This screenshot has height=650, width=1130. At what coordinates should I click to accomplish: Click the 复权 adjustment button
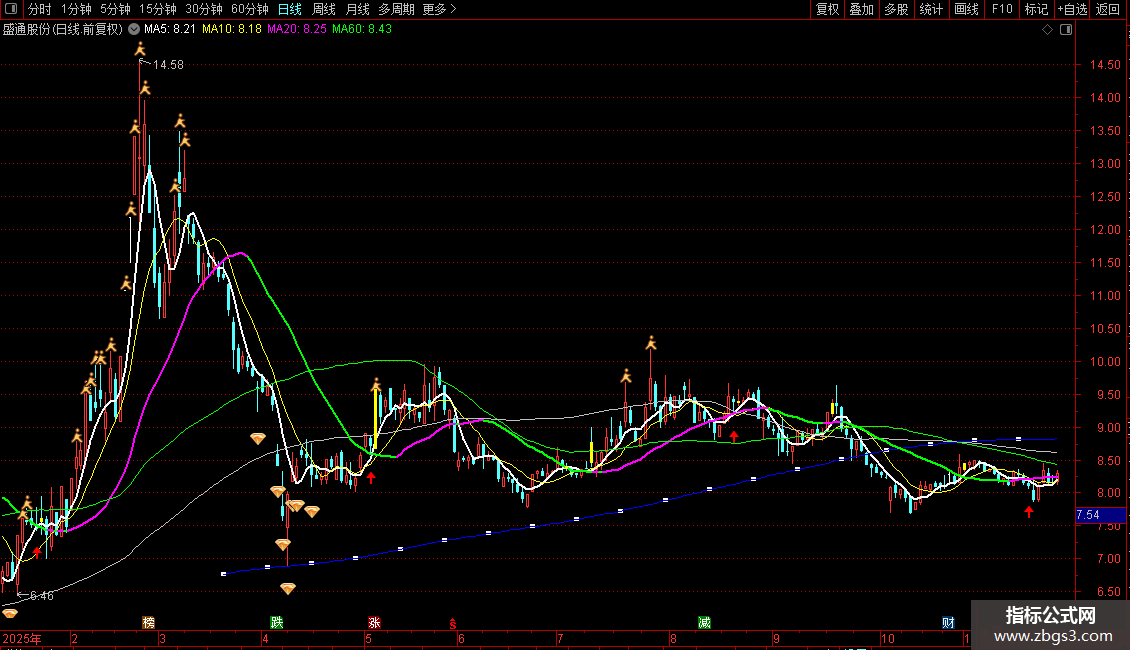coord(827,10)
